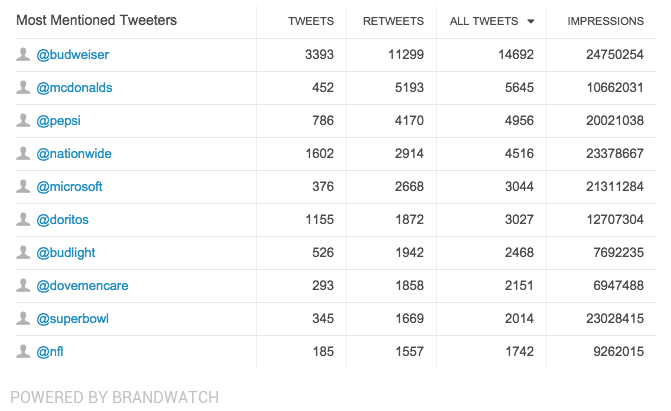Select the avatar icon next to @microsoft
The height and width of the screenshot is (411, 671).
23,186
